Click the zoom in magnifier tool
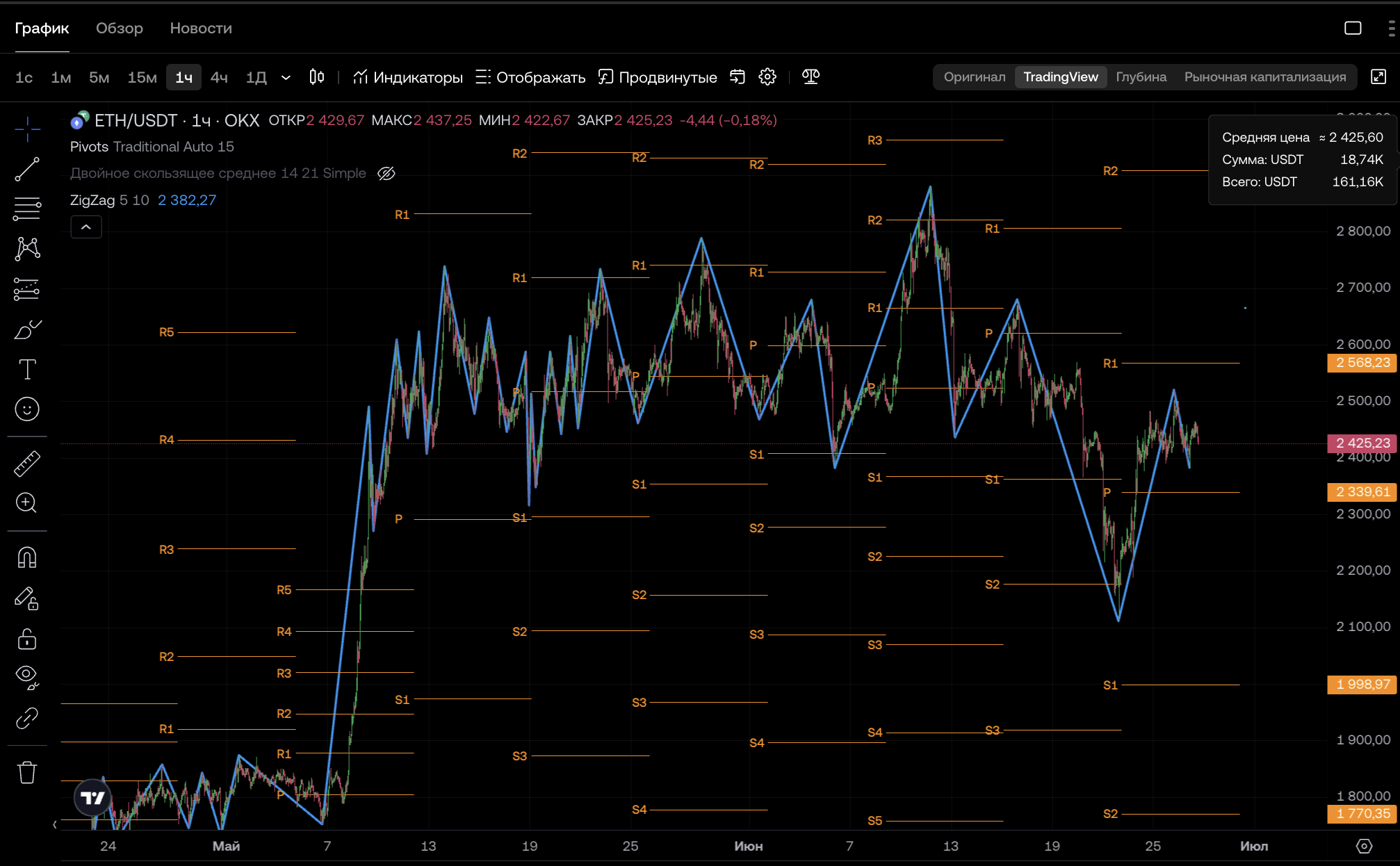The height and width of the screenshot is (866, 1400). [27, 503]
